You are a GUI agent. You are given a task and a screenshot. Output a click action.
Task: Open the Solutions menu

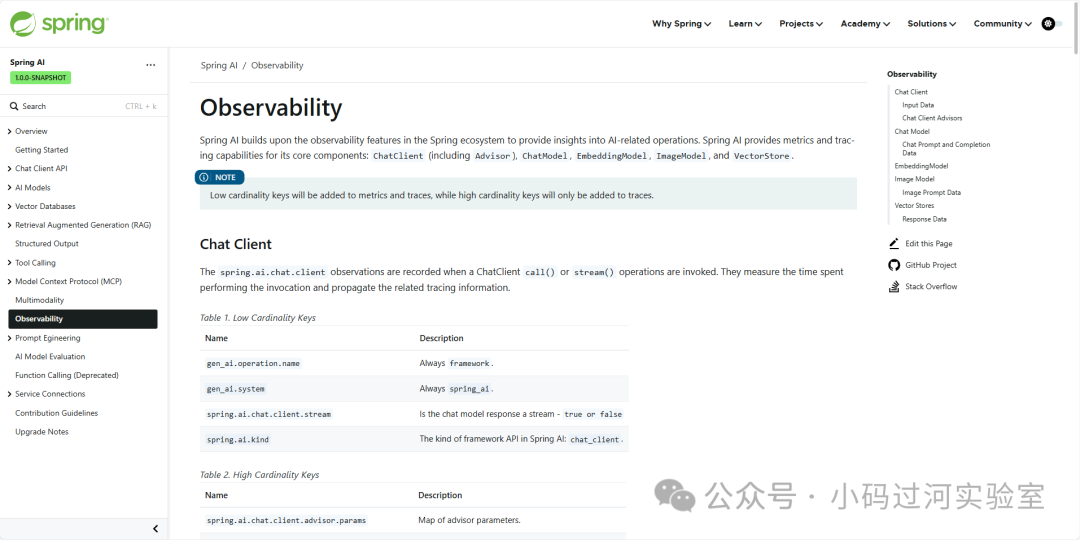pos(932,23)
